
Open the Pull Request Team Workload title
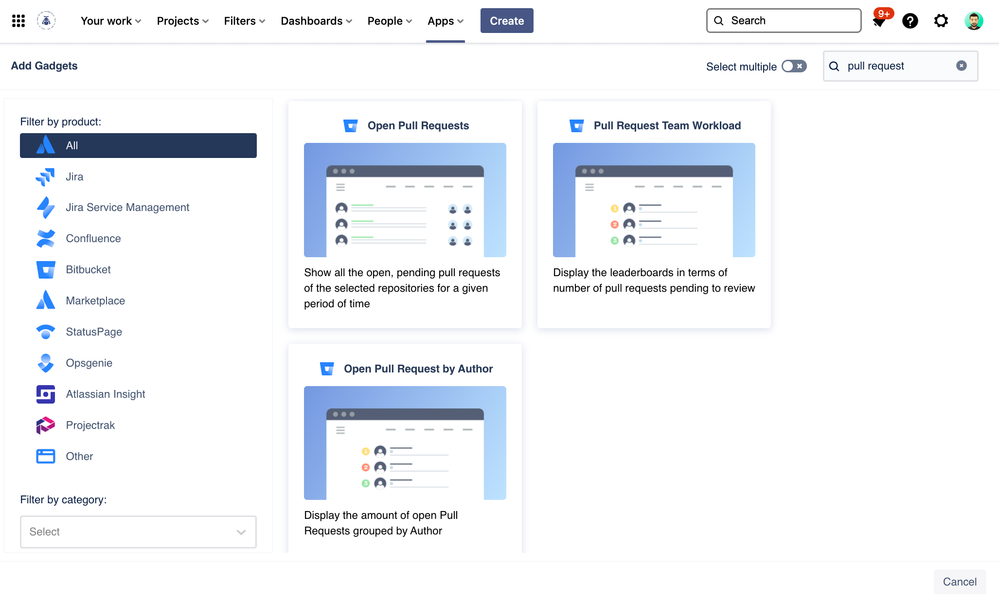(667, 126)
